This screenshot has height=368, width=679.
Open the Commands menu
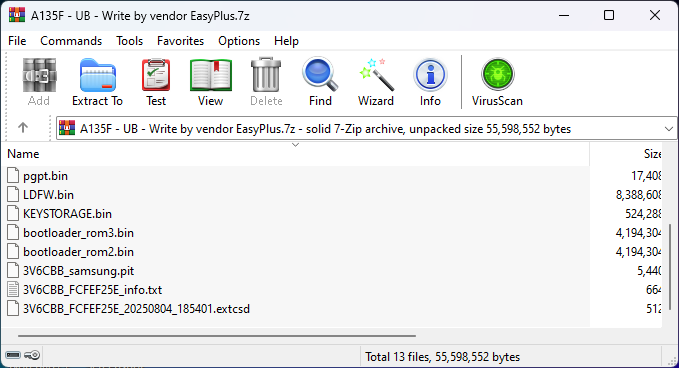click(x=71, y=41)
